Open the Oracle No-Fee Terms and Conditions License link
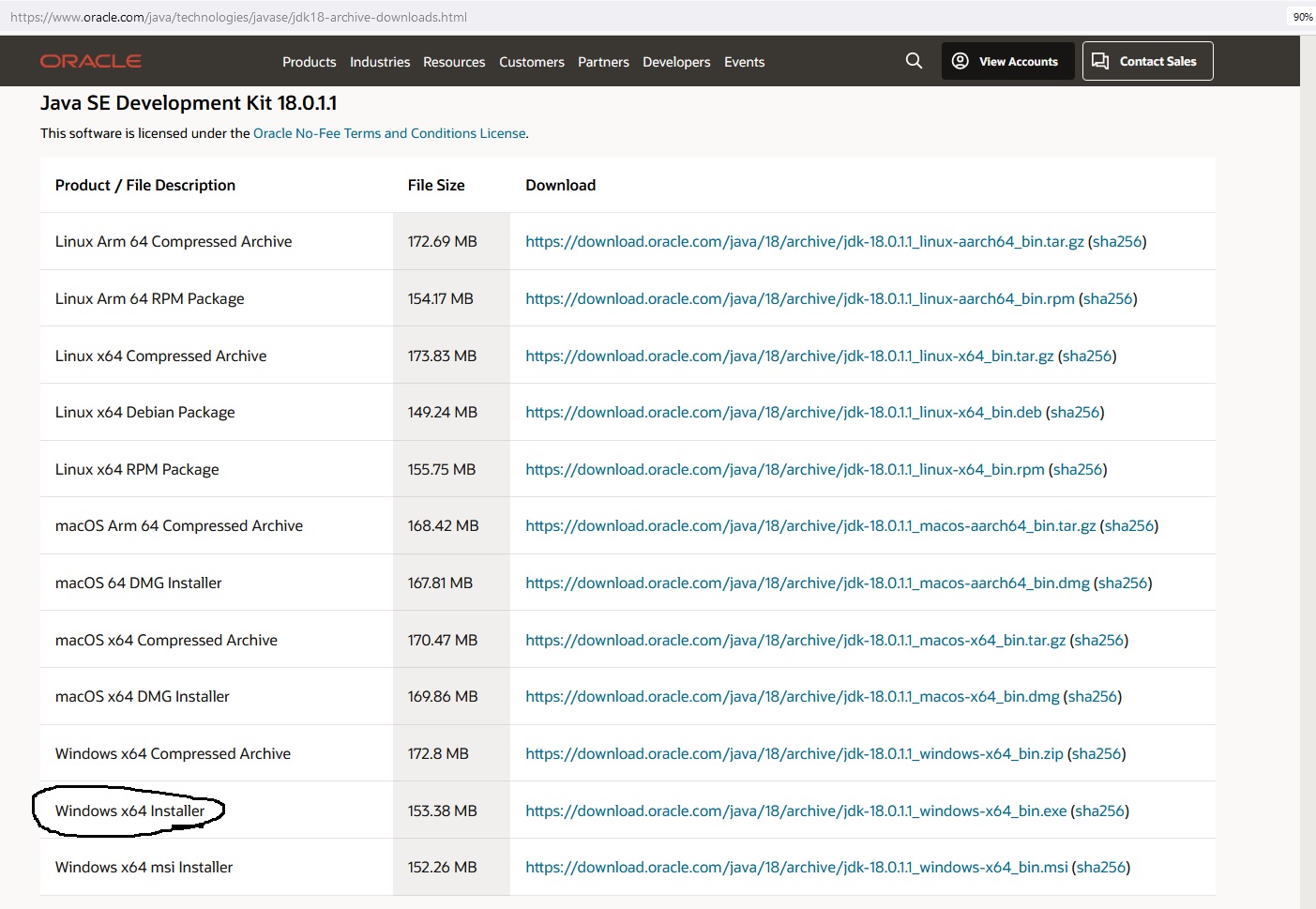The width and height of the screenshot is (1316, 909). pos(389,133)
